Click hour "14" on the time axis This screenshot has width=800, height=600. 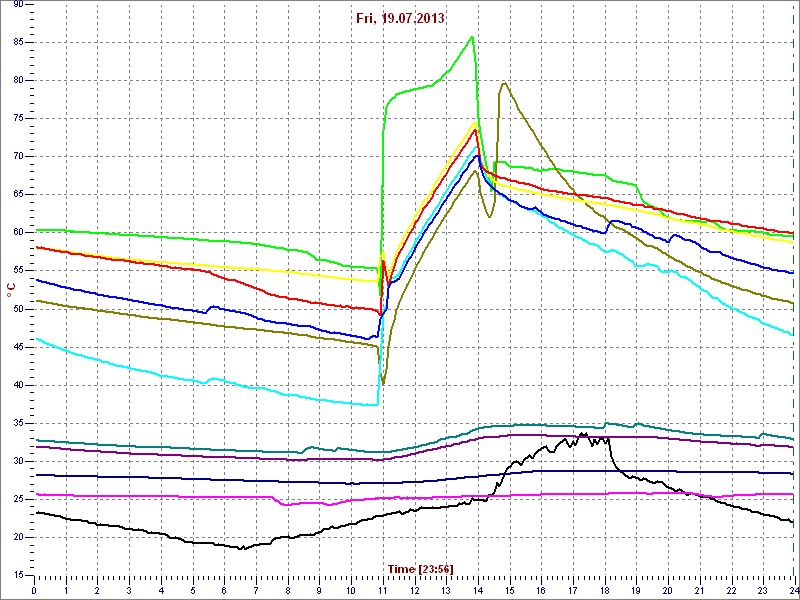coord(478,588)
